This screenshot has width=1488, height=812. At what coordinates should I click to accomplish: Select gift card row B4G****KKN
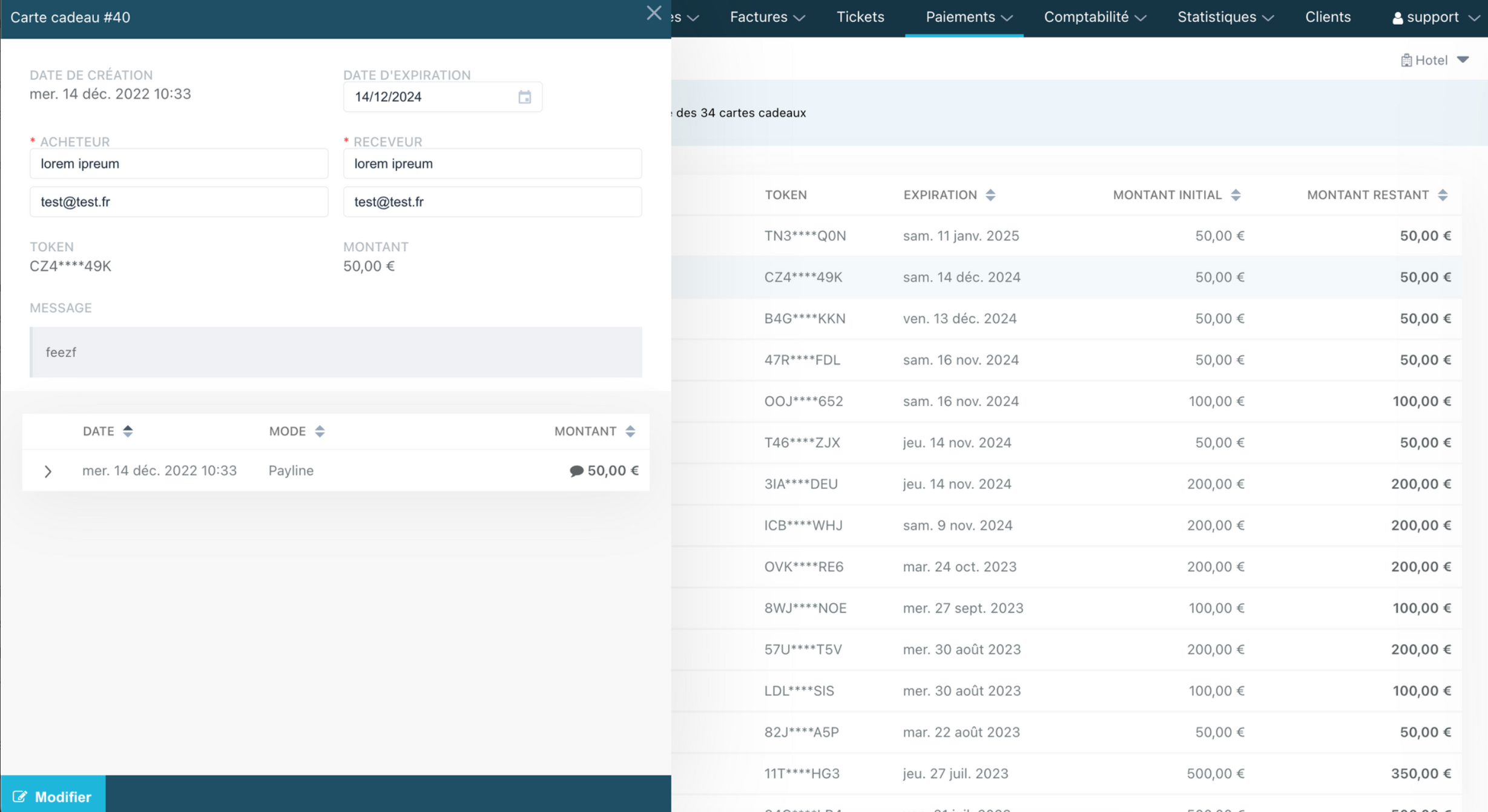point(1067,319)
